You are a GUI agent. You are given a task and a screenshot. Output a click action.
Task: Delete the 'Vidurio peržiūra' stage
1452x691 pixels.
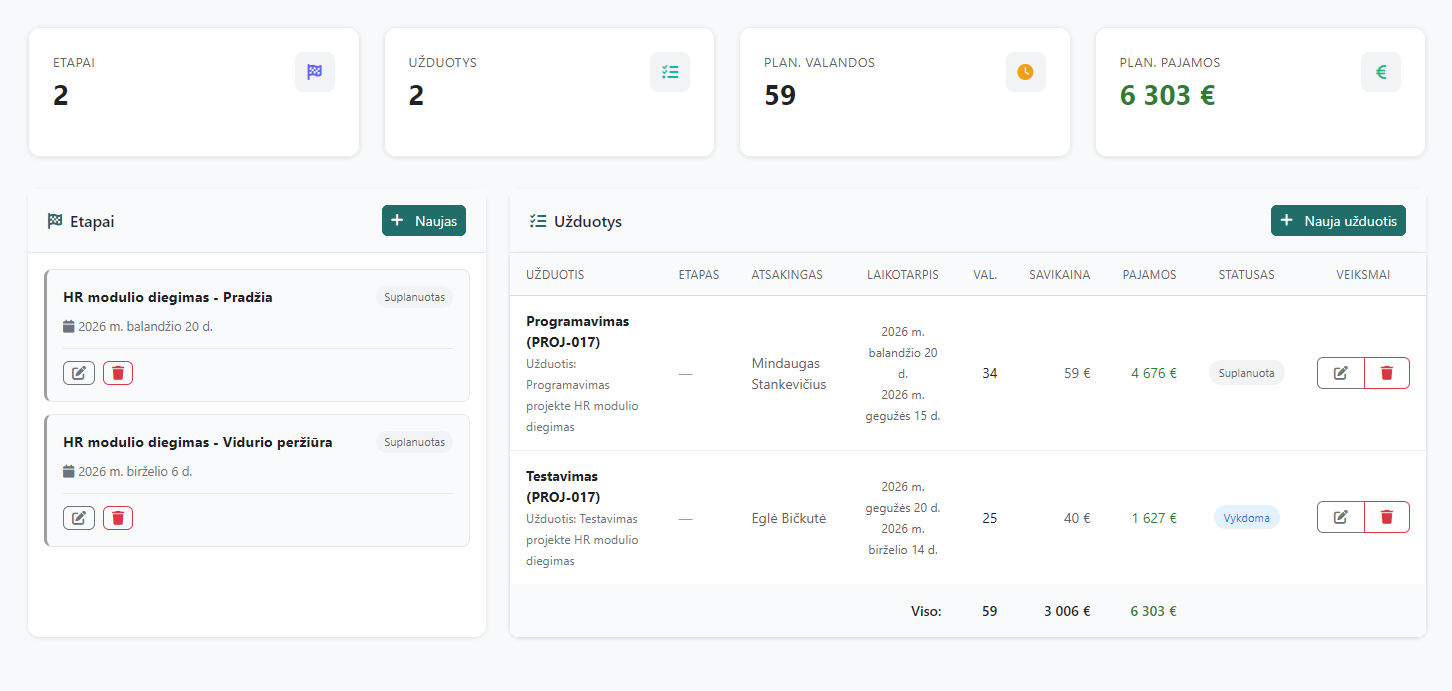[118, 518]
